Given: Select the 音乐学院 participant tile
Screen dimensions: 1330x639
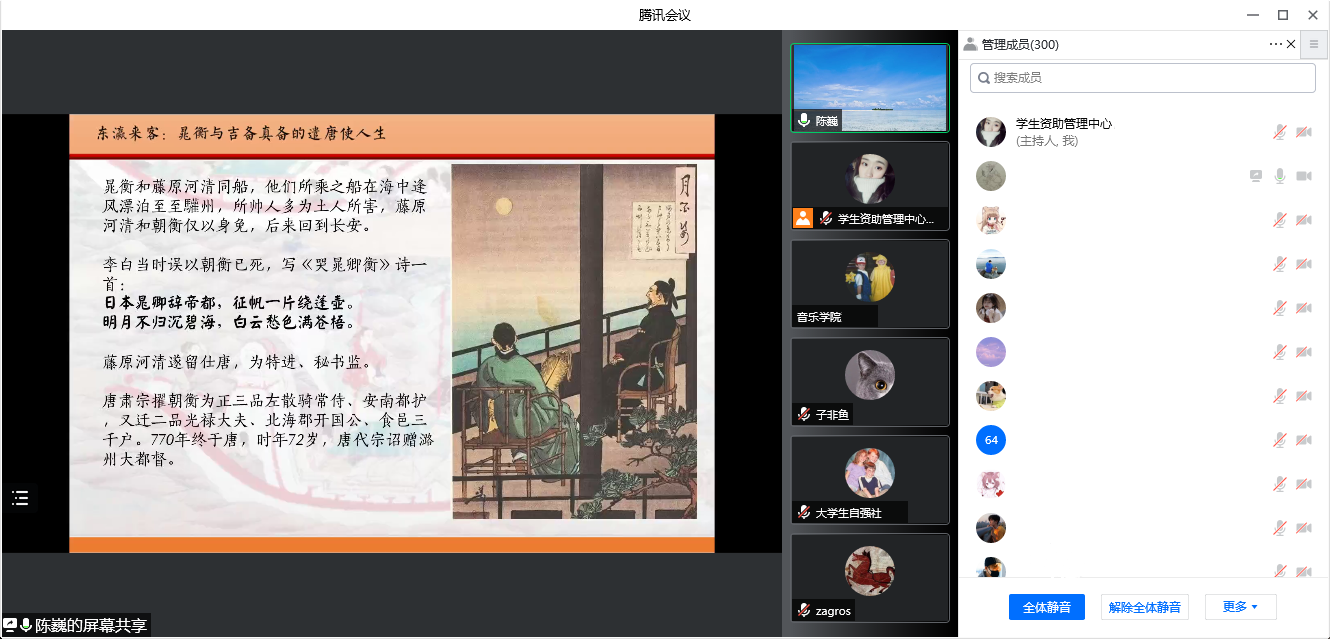Looking at the screenshot, I should pyautogui.click(x=869, y=284).
